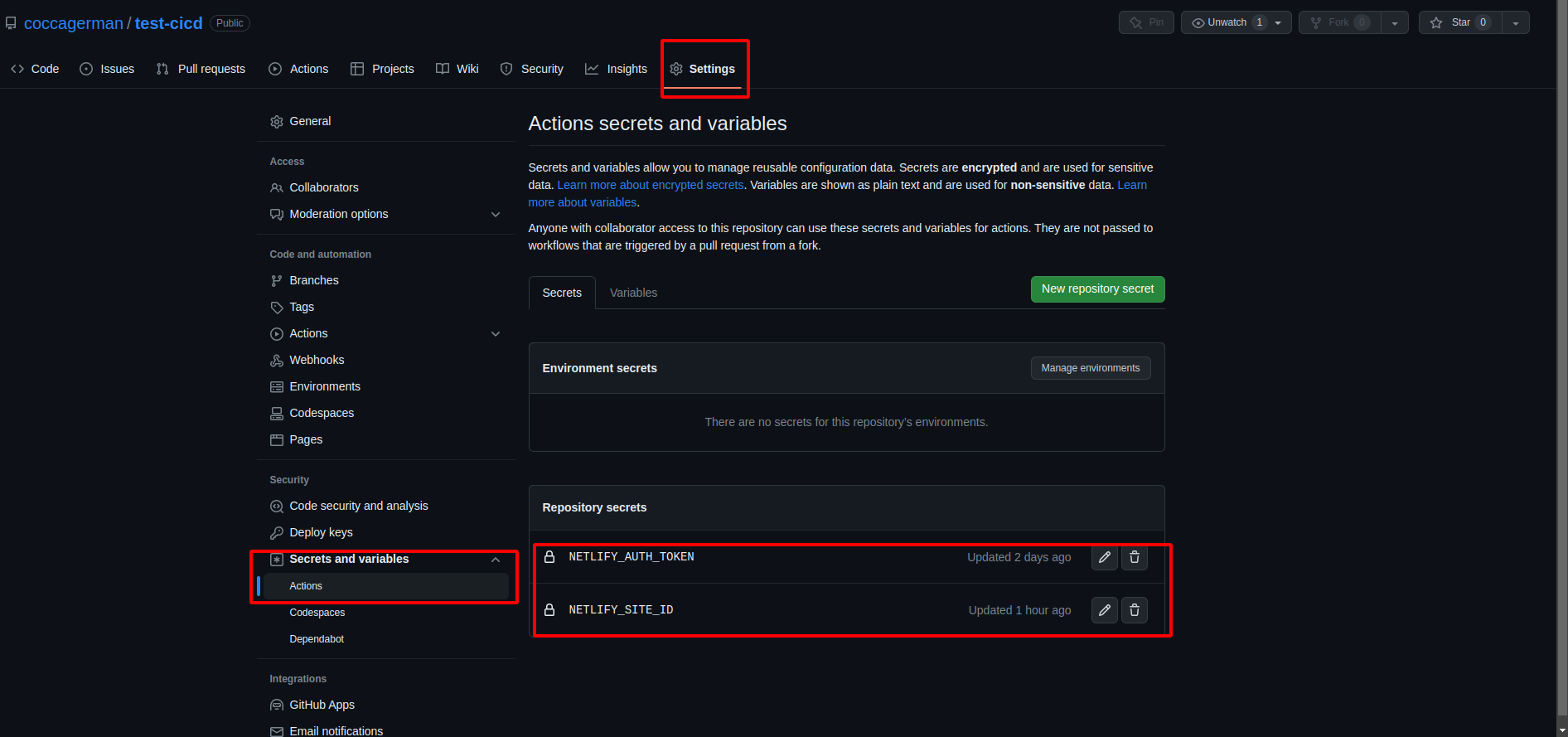Click the webhook icon beside Webhooks
The image size is (1568, 737).
pyautogui.click(x=277, y=361)
